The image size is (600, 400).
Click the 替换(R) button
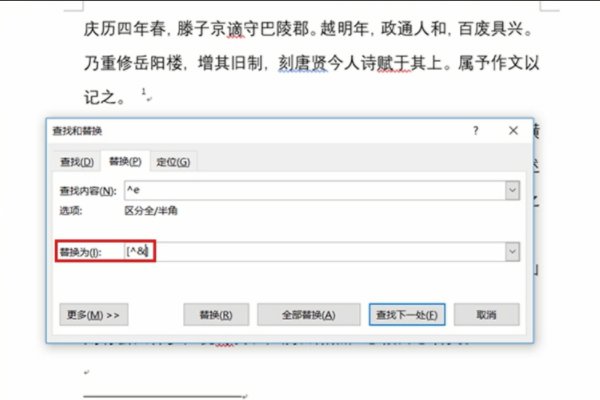tap(216, 315)
